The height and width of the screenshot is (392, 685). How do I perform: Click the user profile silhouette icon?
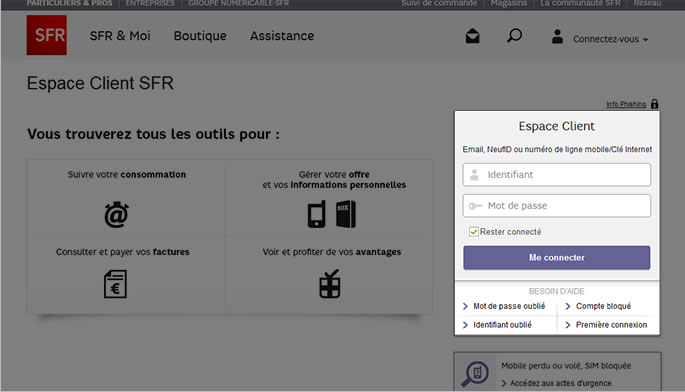(x=557, y=36)
